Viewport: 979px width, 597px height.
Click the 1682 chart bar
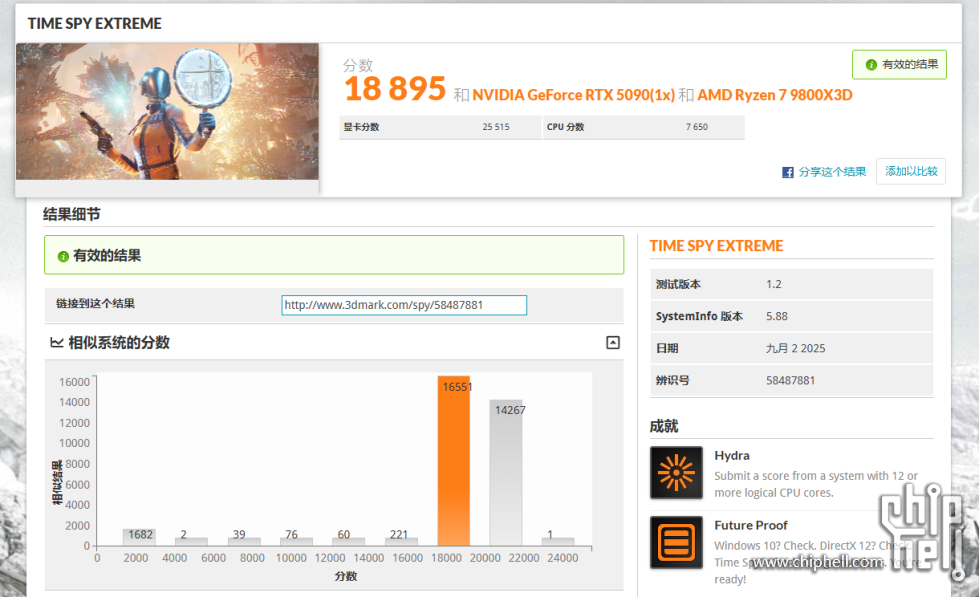139,537
